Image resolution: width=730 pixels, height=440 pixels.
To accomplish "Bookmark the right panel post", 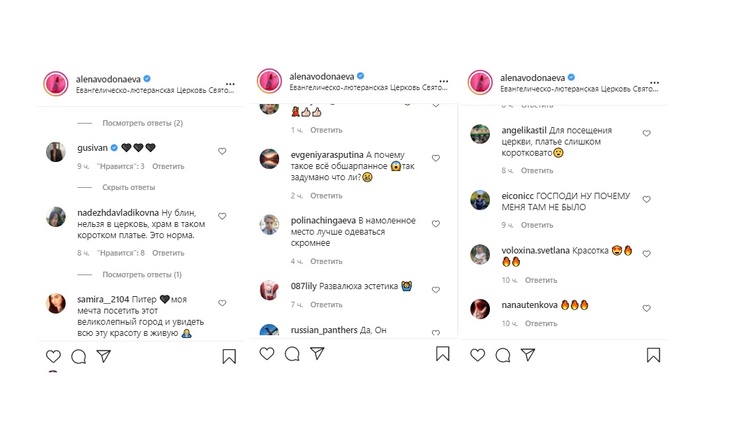I will [x=653, y=355].
